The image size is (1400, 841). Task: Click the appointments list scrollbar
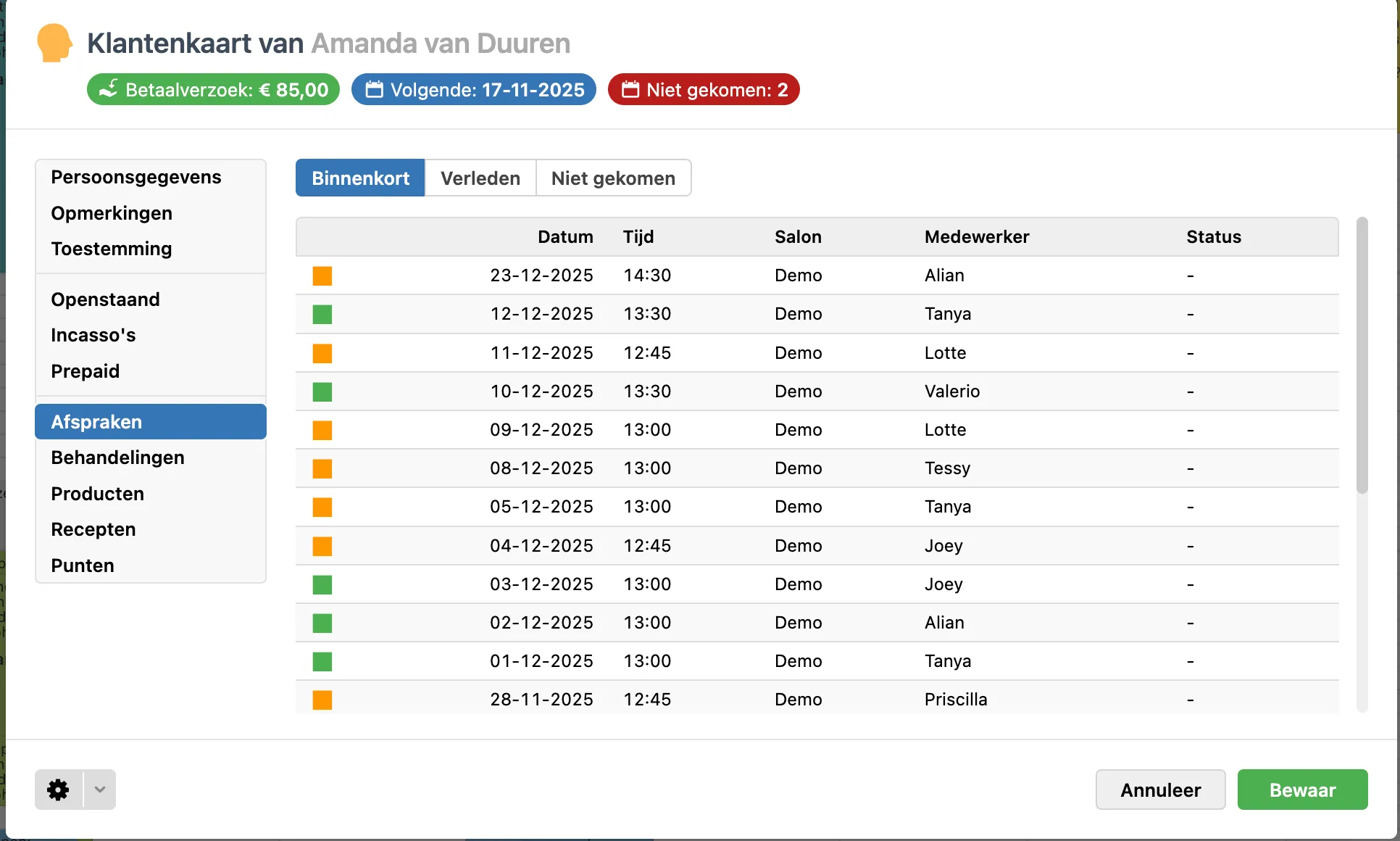tap(1362, 355)
